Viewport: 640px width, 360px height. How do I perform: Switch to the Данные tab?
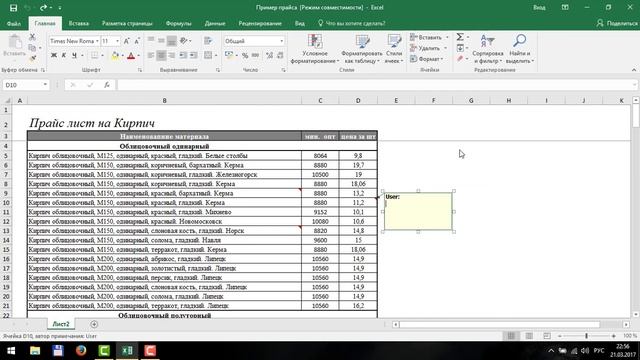pyautogui.click(x=215, y=24)
